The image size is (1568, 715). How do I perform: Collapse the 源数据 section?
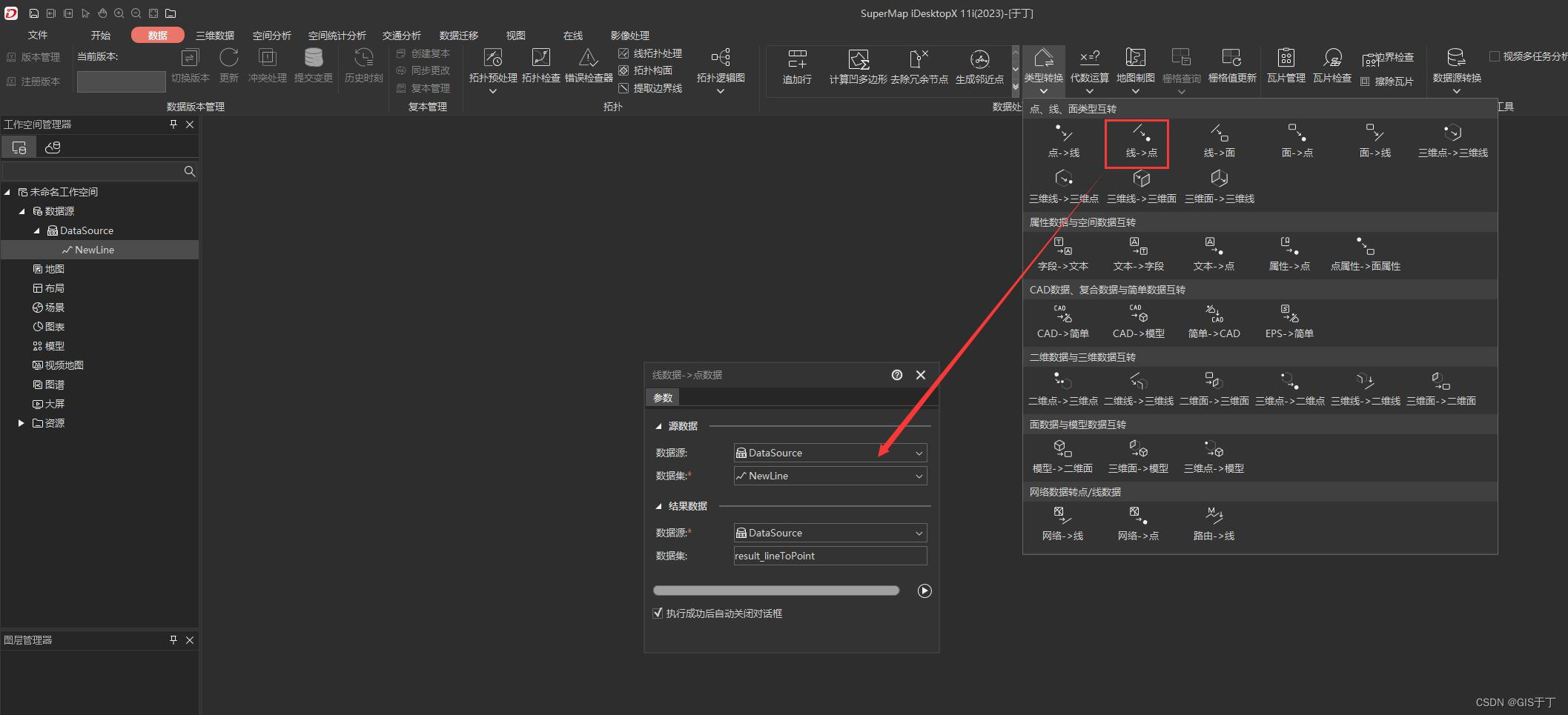658,426
